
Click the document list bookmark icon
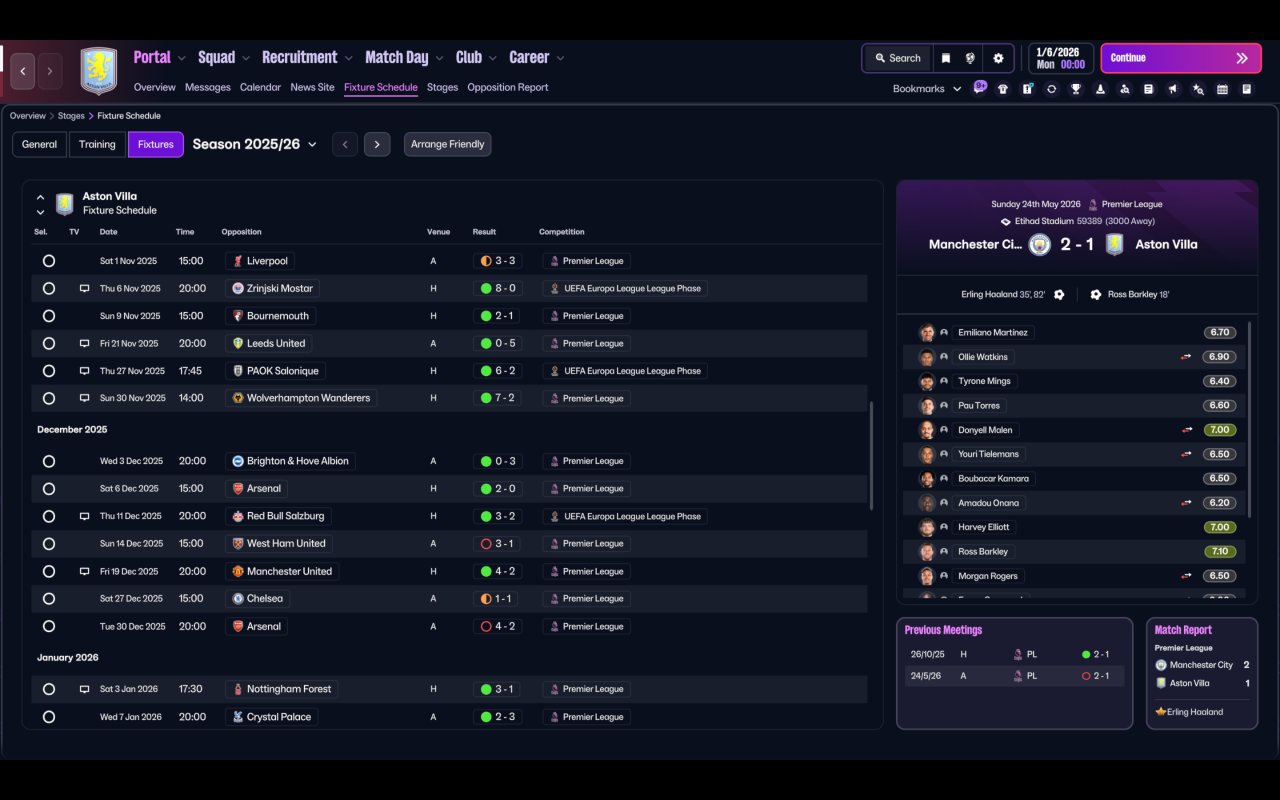click(x=1149, y=89)
